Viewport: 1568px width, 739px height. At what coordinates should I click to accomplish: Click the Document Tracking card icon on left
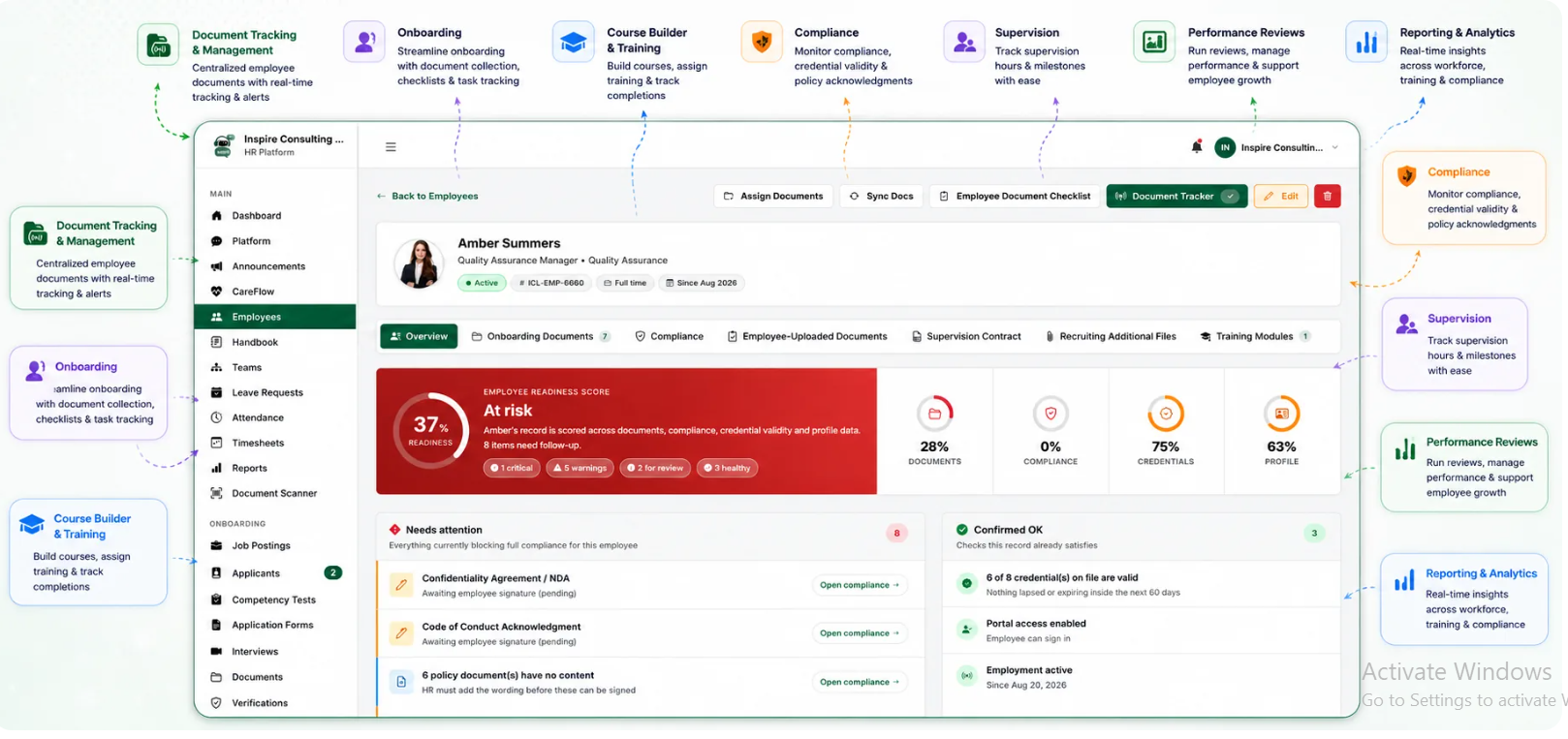tap(36, 232)
